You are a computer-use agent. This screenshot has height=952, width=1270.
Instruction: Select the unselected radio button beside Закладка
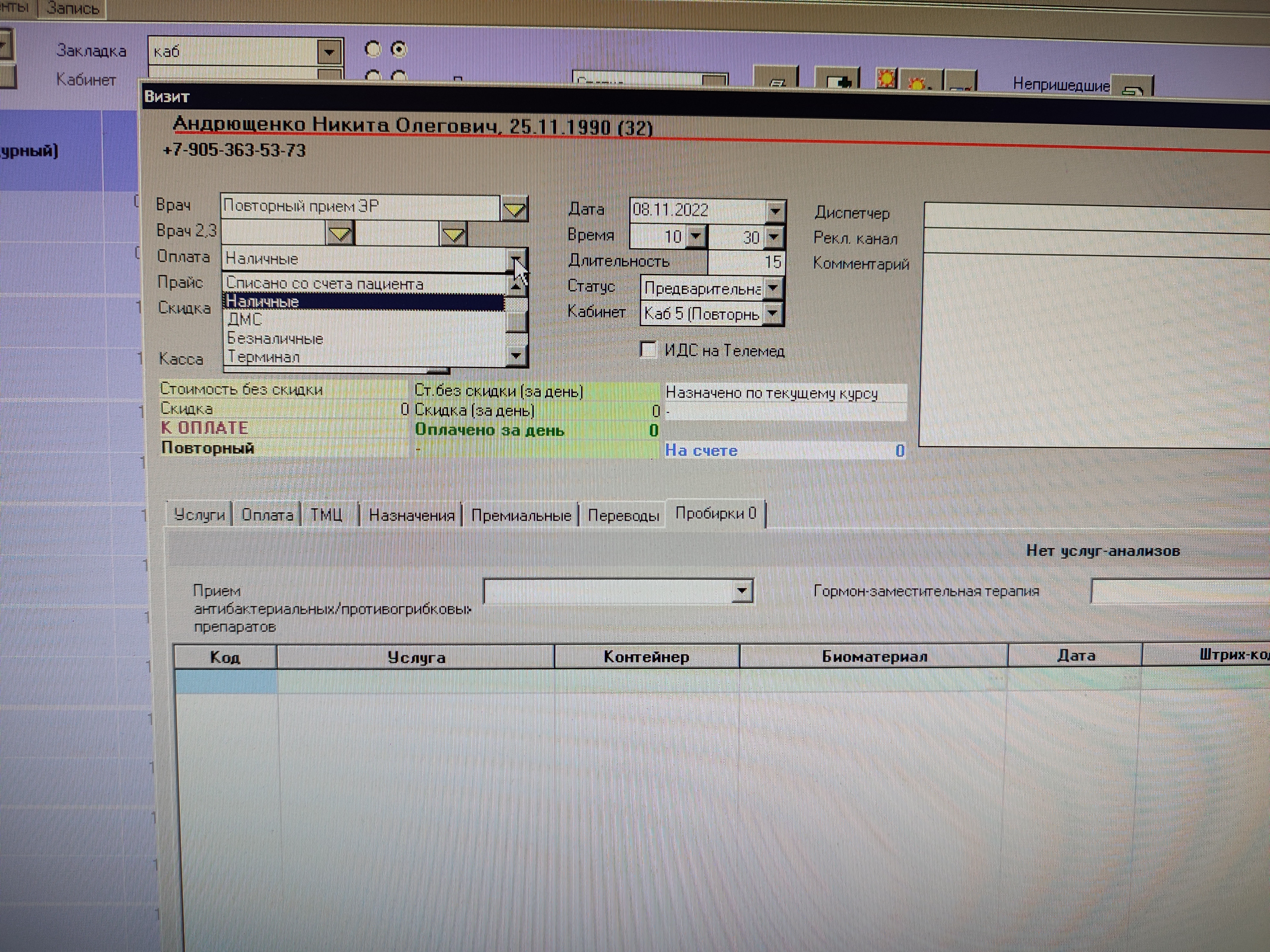[373, 50]
